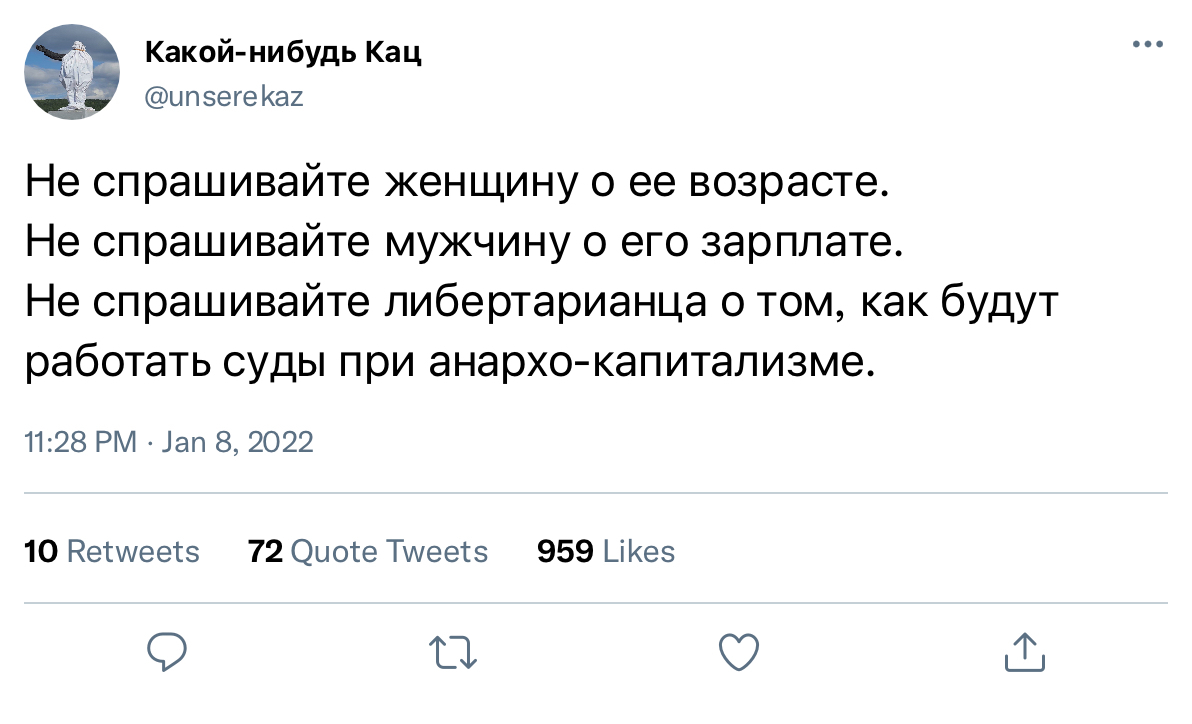This screenshot has height=724, width=1192.
Task: Go to the Какой-нибудь Кац profile name
Action: (x=283, y=53)
